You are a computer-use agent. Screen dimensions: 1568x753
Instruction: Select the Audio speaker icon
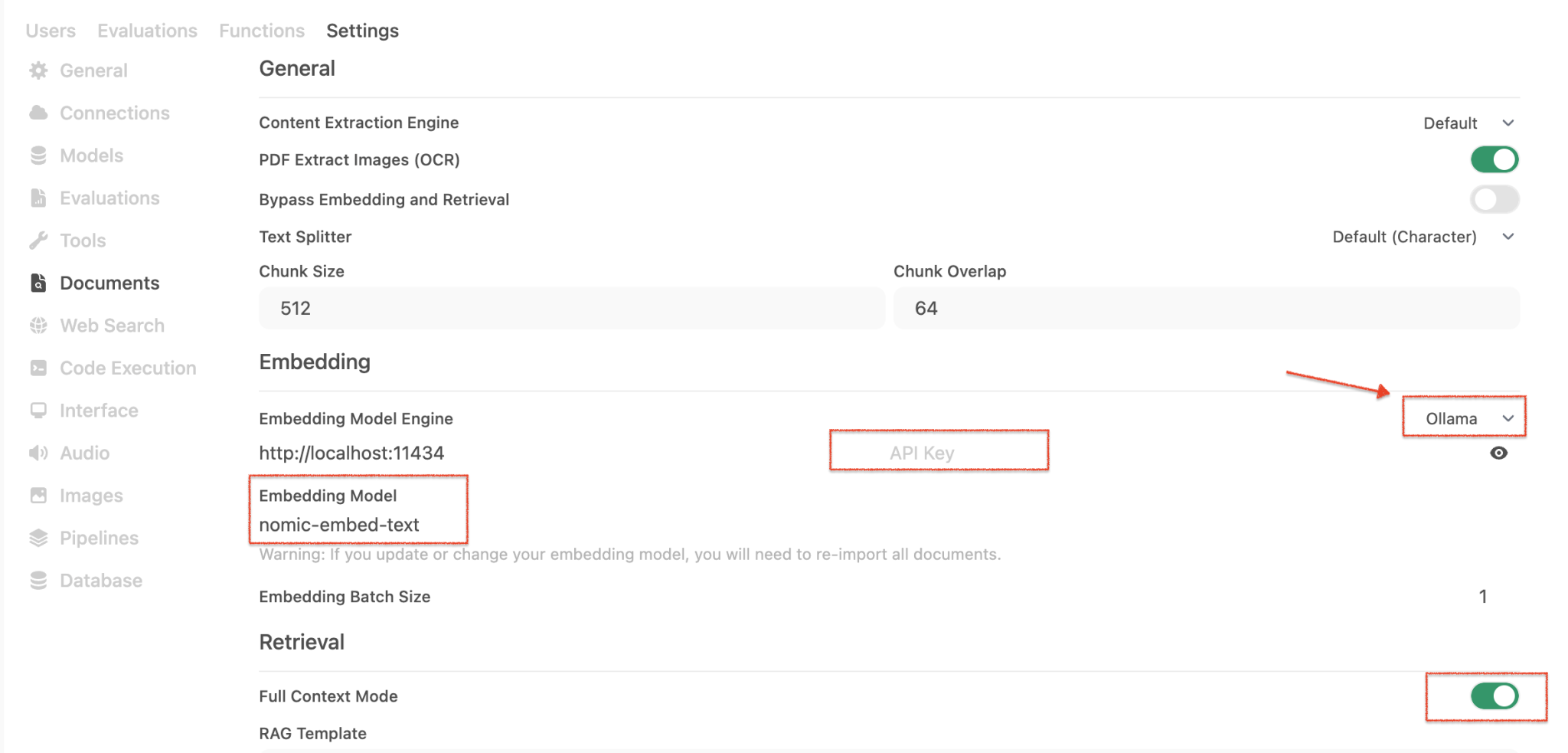tap(38, 453)
